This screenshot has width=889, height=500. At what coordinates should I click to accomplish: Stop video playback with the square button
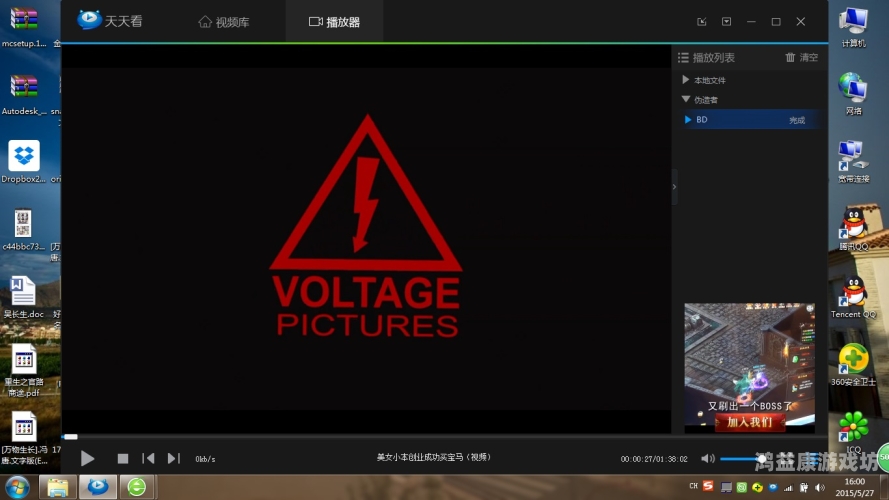(x=123, y=458)
